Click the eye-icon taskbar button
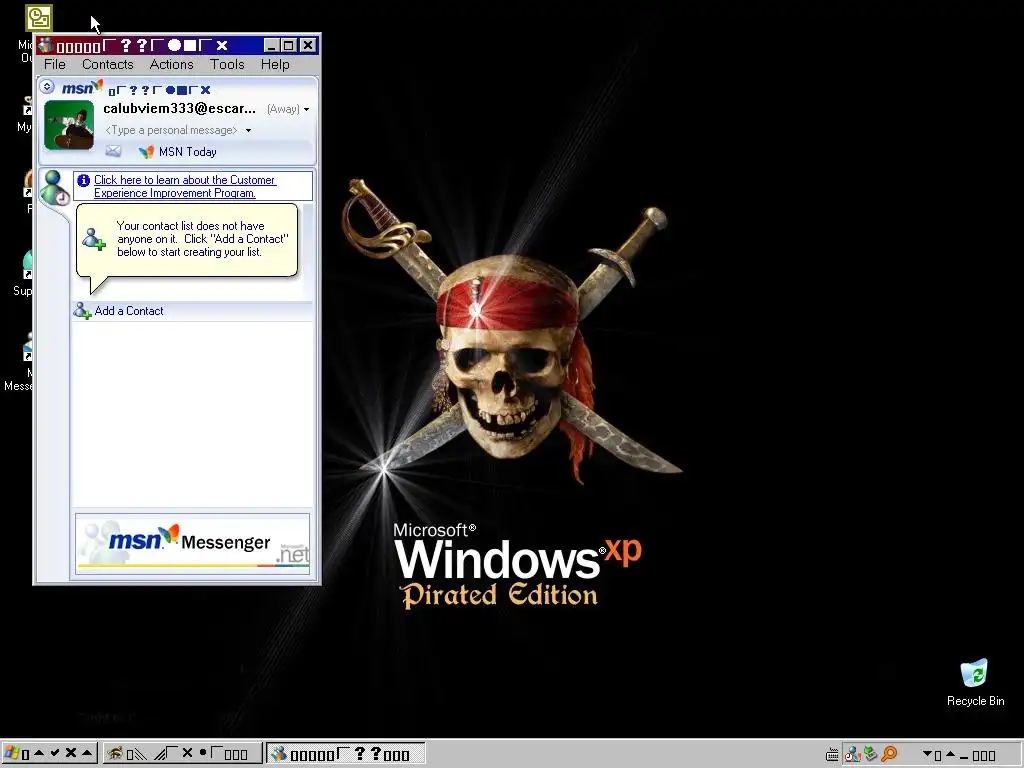Viewport: 1024px width, 768px height. coord(182,754)
